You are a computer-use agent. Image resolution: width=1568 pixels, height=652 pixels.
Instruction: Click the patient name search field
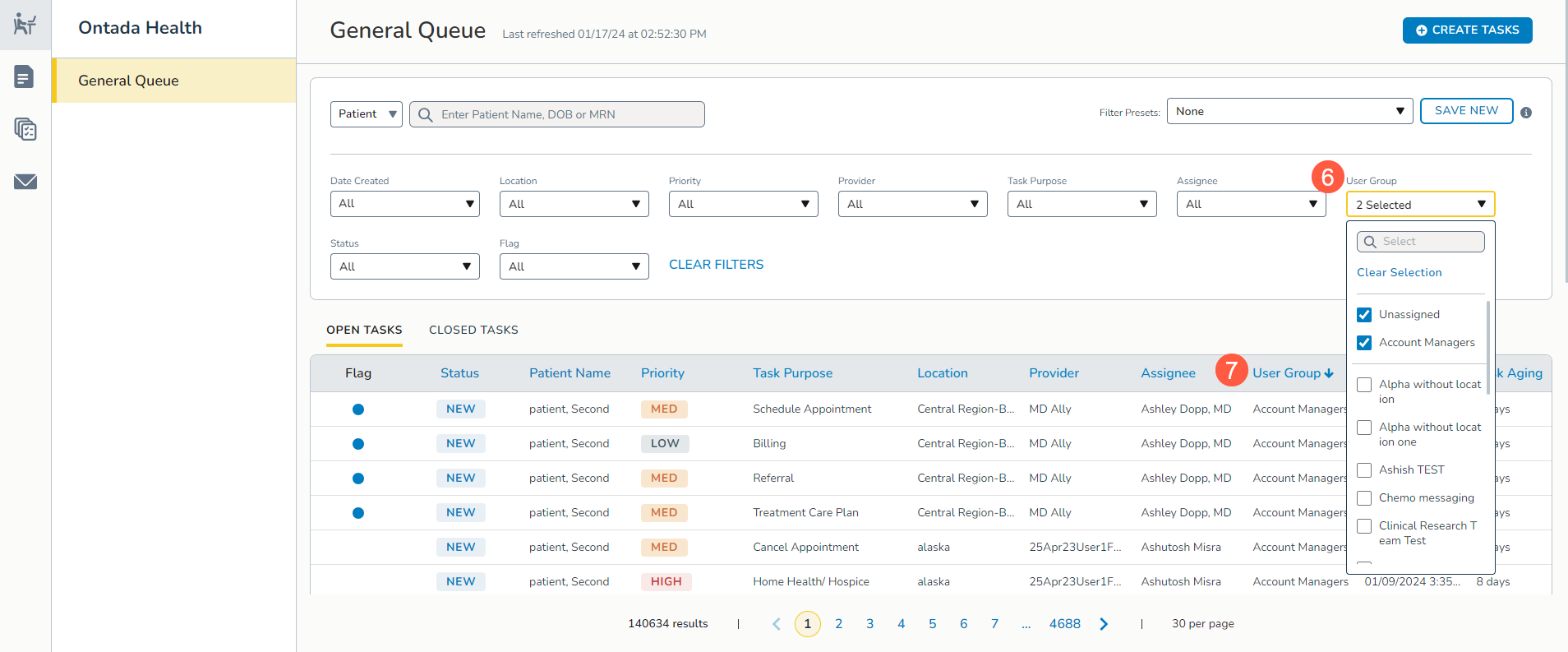(567, 114)
